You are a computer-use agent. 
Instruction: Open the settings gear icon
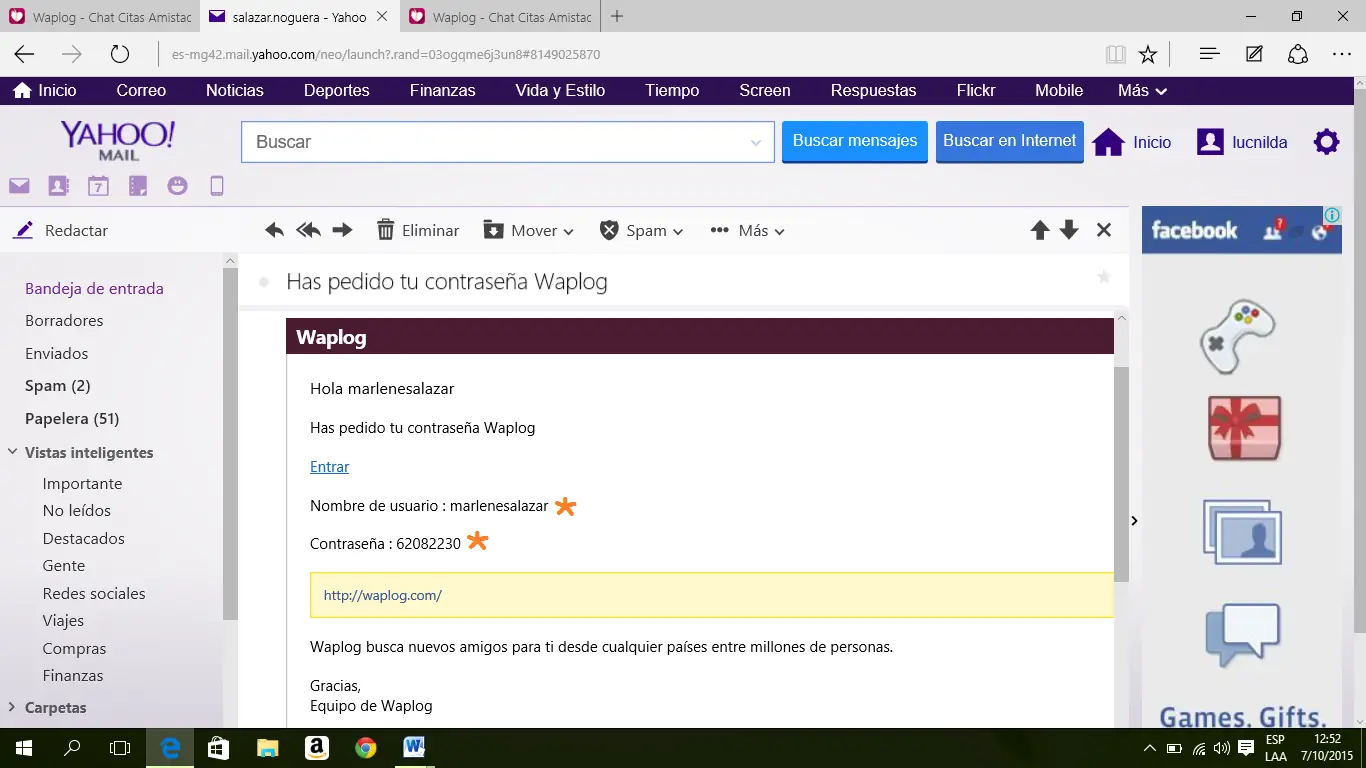pos(1326,141)
